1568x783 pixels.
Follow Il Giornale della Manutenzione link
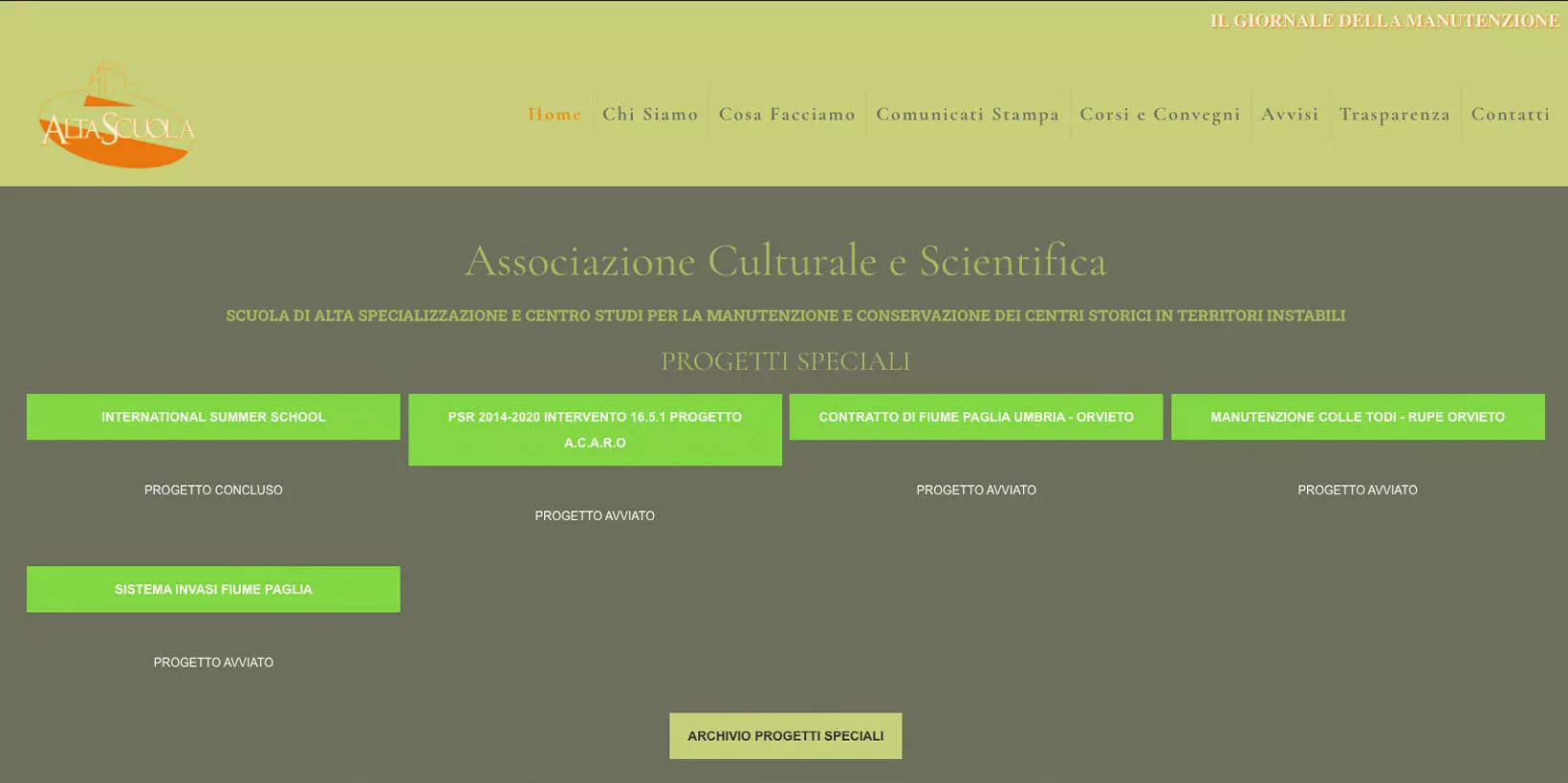point(1383,20)
